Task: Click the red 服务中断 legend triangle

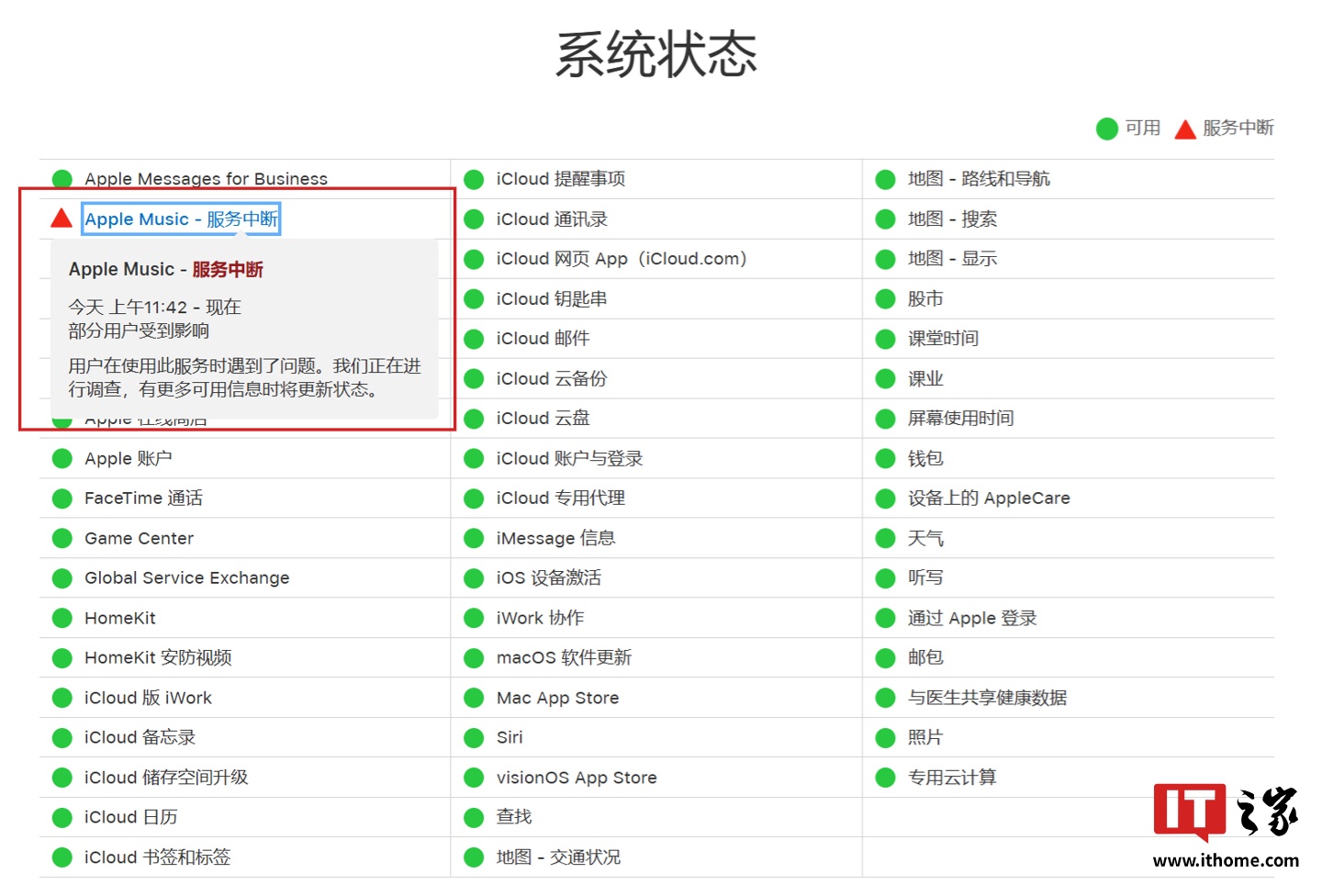Action: point(1185,129)
